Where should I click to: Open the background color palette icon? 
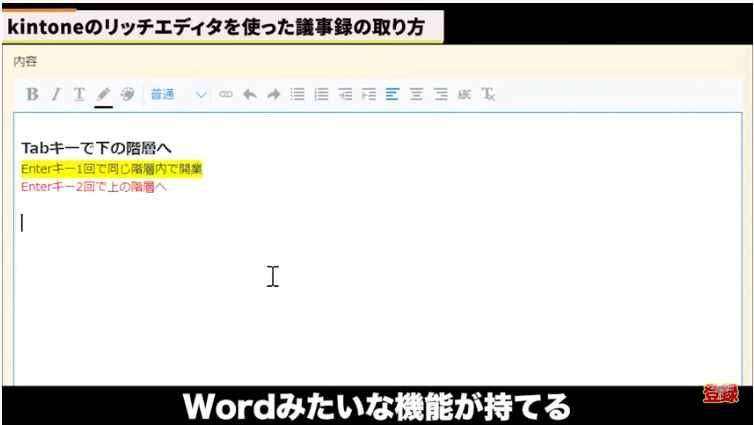(127, 94)
